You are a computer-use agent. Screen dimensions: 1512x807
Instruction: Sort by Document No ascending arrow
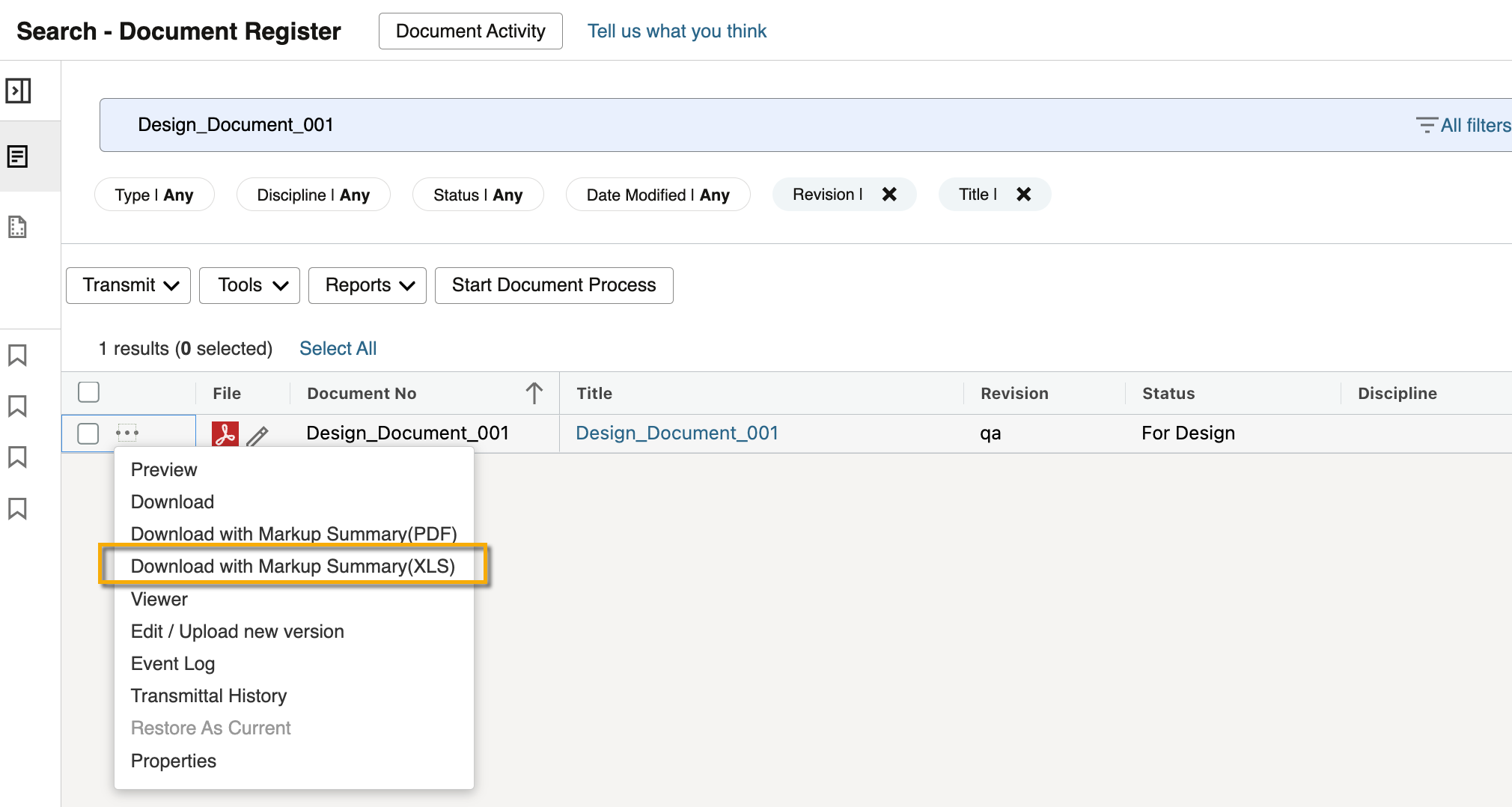pos(534,393)
